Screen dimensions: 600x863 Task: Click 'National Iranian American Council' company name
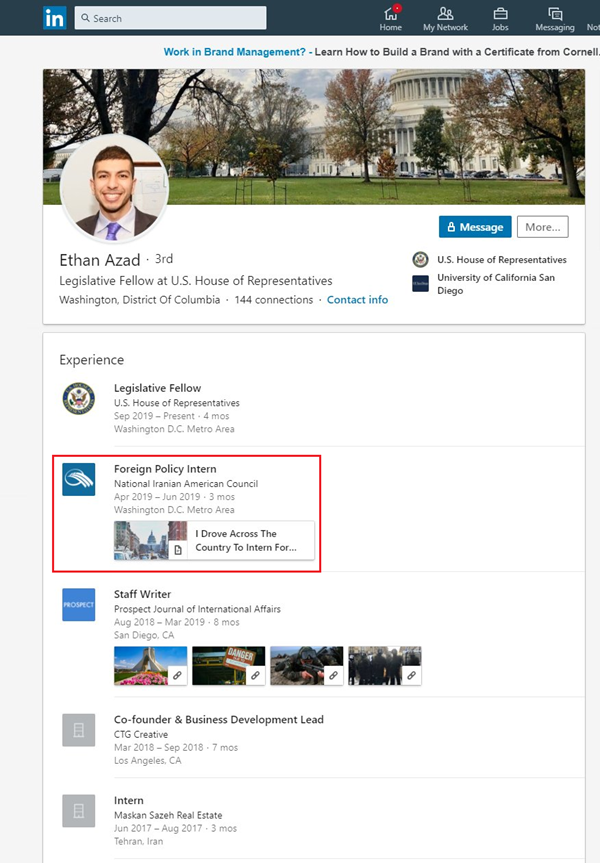[x=186, y=484]
